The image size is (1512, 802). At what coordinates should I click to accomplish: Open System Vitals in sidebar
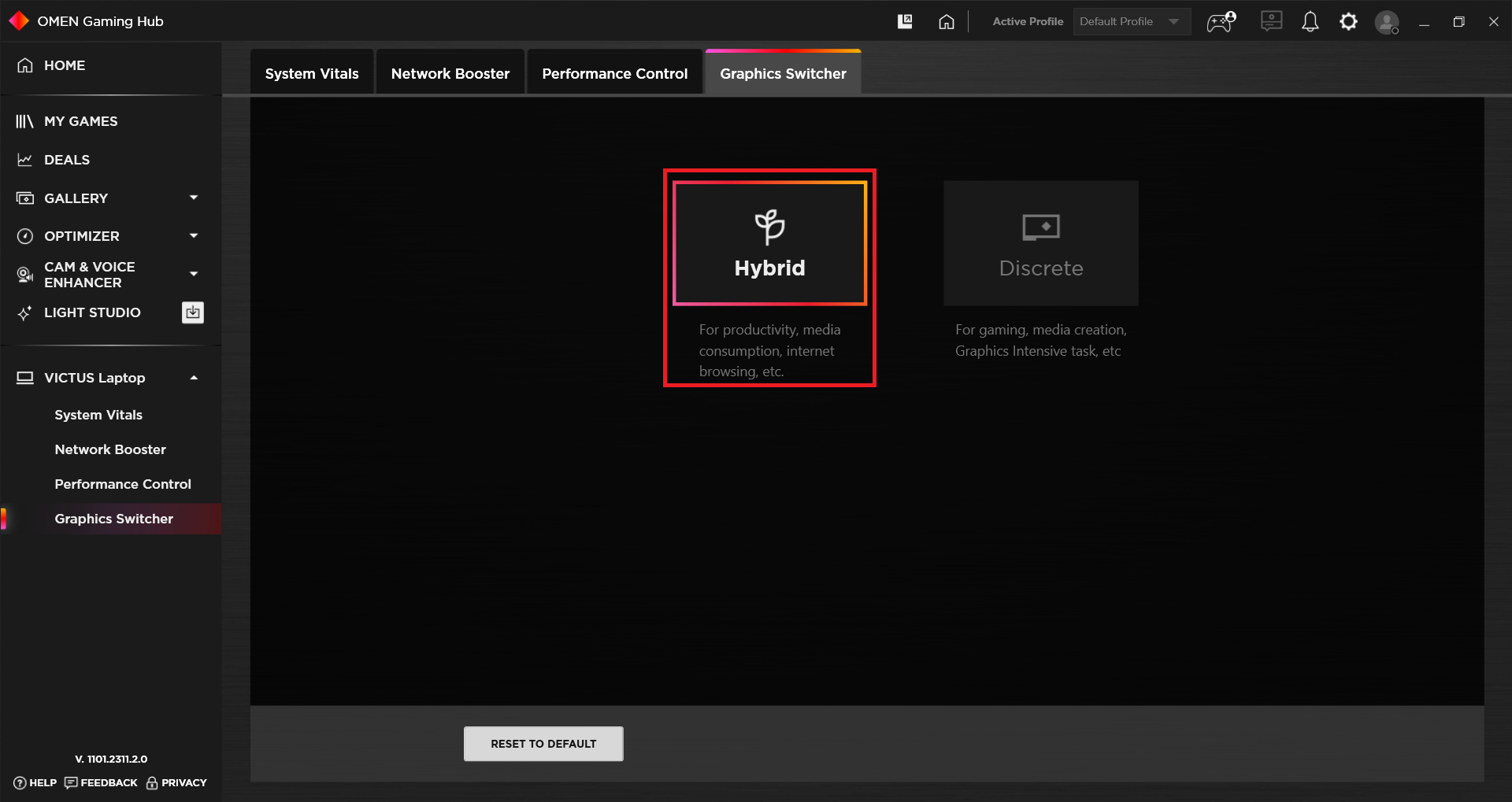pyautogui.click(x=98, y=415)
